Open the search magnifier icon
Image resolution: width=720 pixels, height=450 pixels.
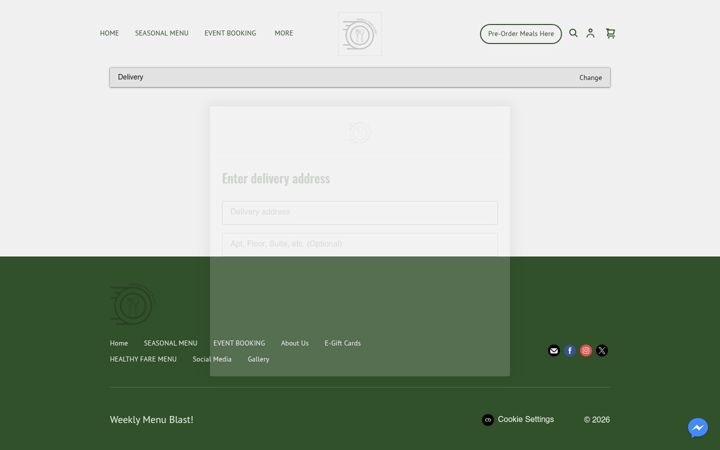click(x=573, y=33)
